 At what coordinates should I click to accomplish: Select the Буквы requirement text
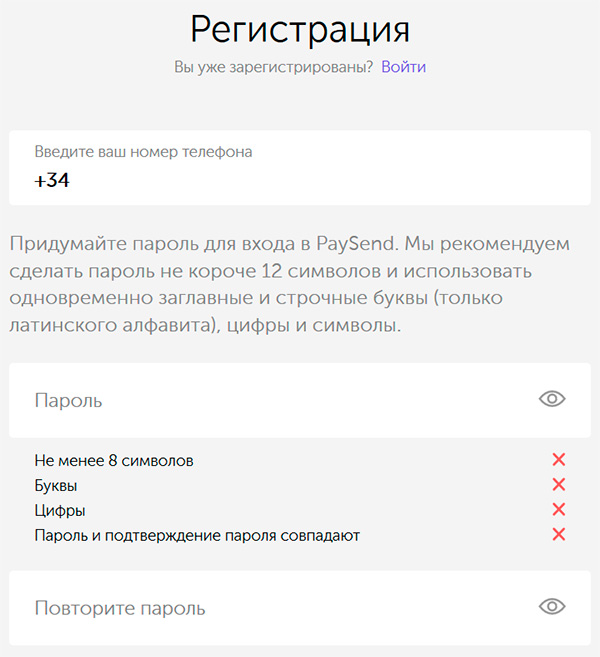[x=56, y=486]
